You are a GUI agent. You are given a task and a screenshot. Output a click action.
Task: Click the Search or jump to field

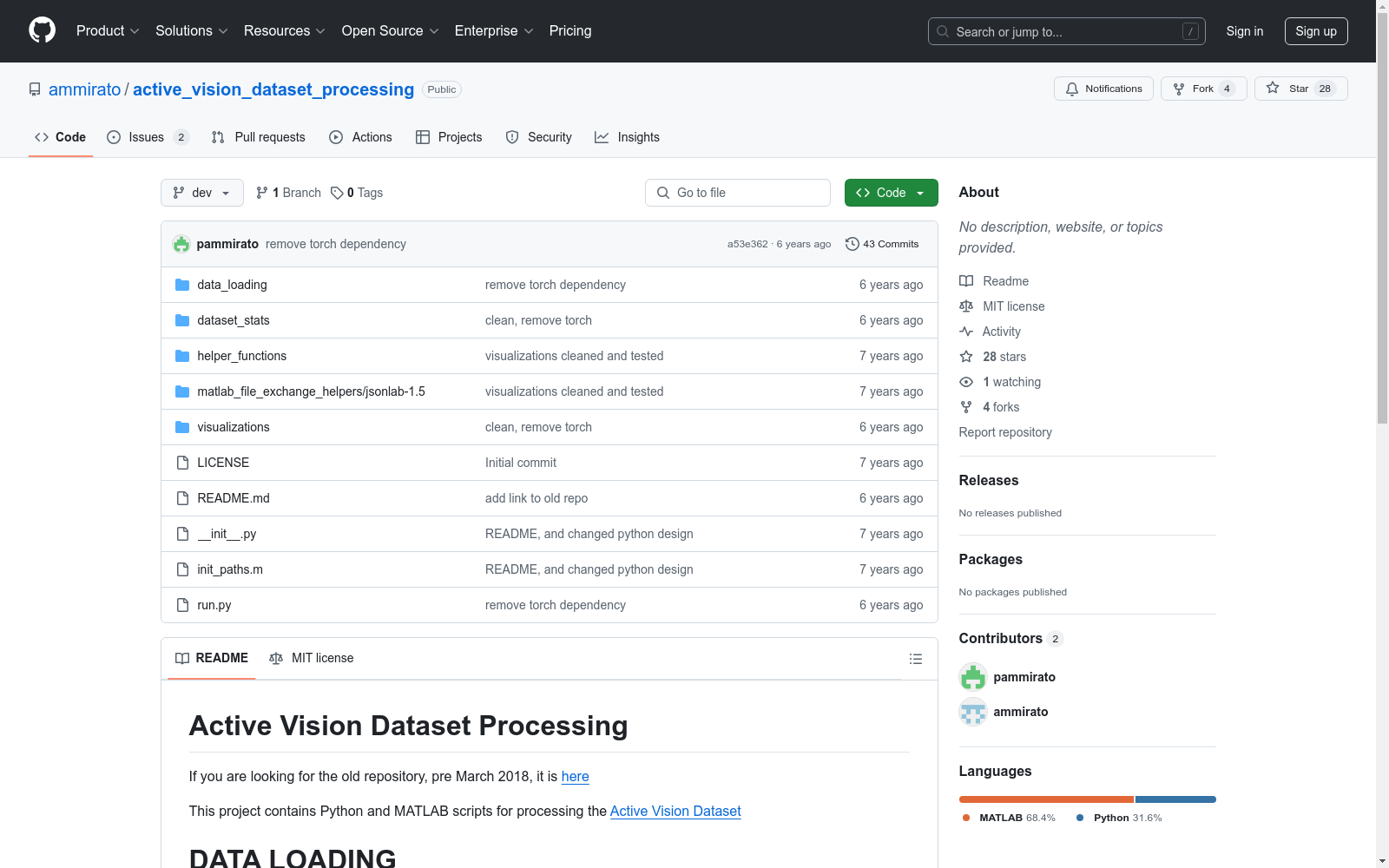click(x=1067, y=31)
